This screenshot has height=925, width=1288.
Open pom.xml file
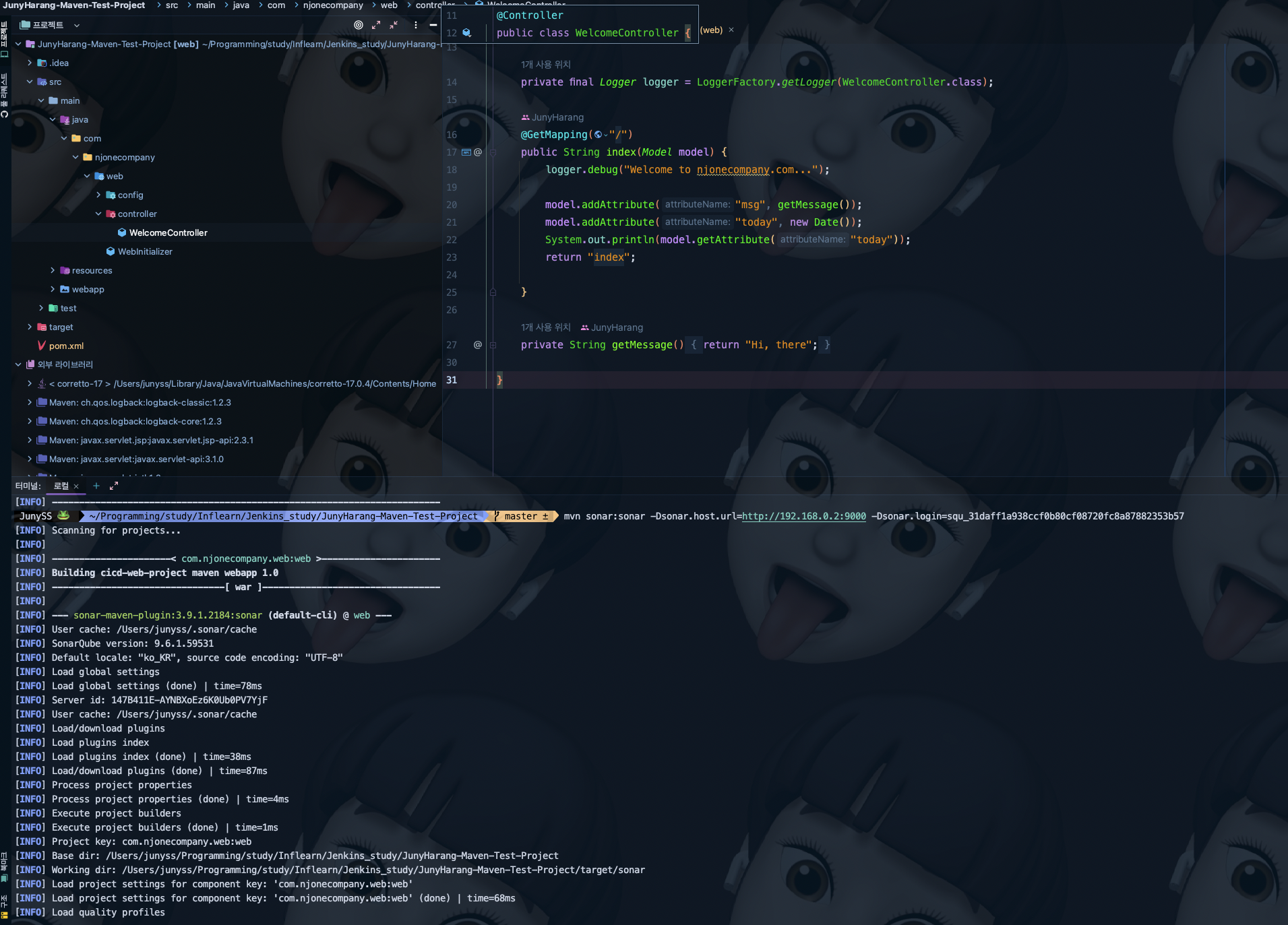coord(61,346)
